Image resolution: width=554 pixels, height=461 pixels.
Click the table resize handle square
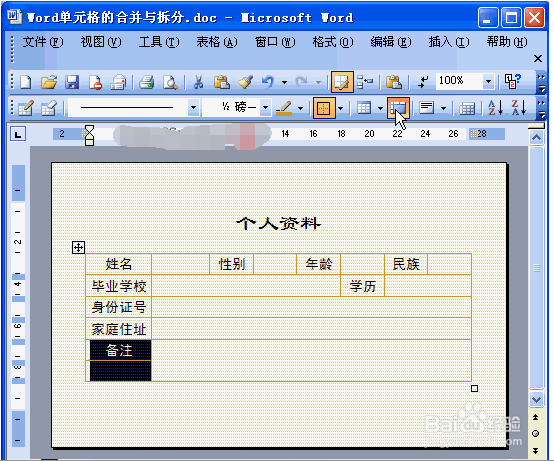475,389
